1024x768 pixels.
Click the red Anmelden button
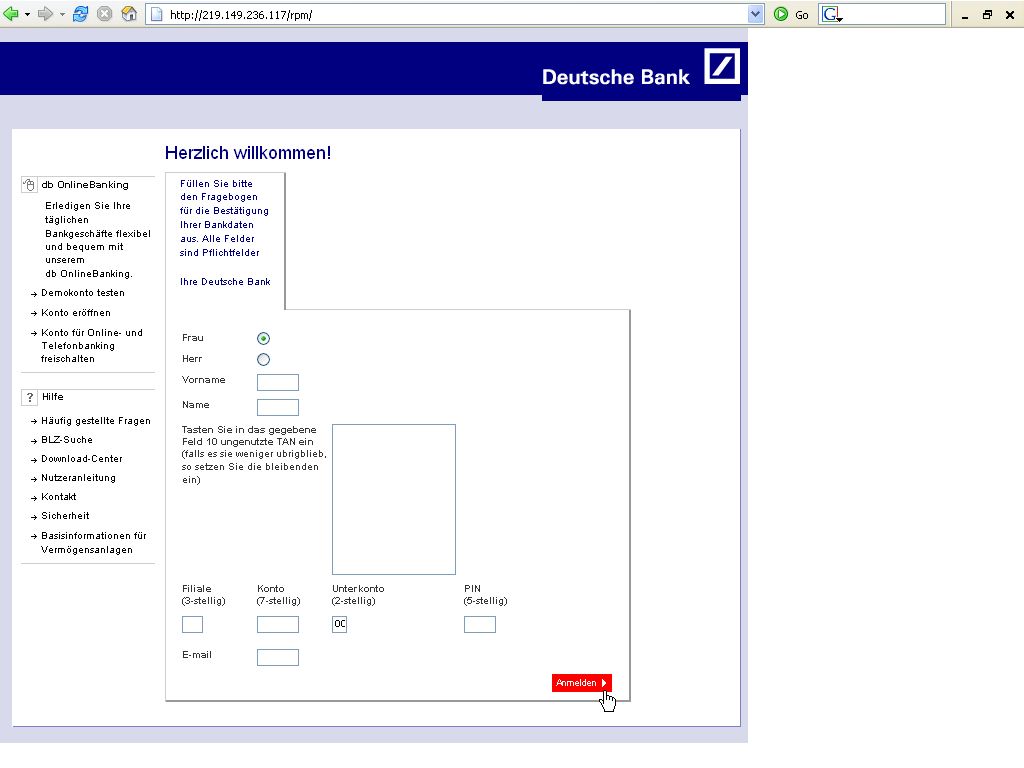point(581,682)
